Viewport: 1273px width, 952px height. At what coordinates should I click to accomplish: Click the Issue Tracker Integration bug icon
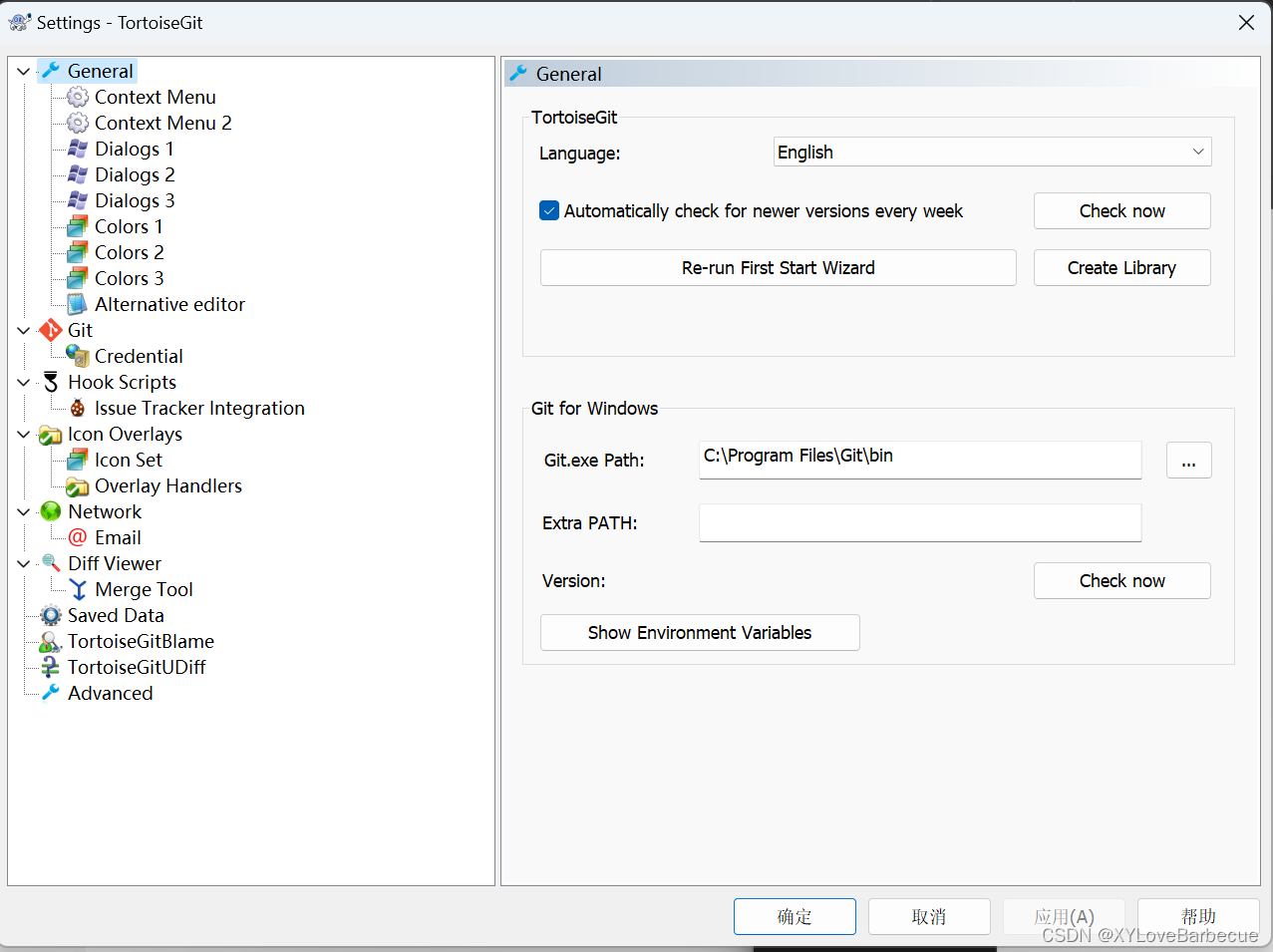[78, 408]
